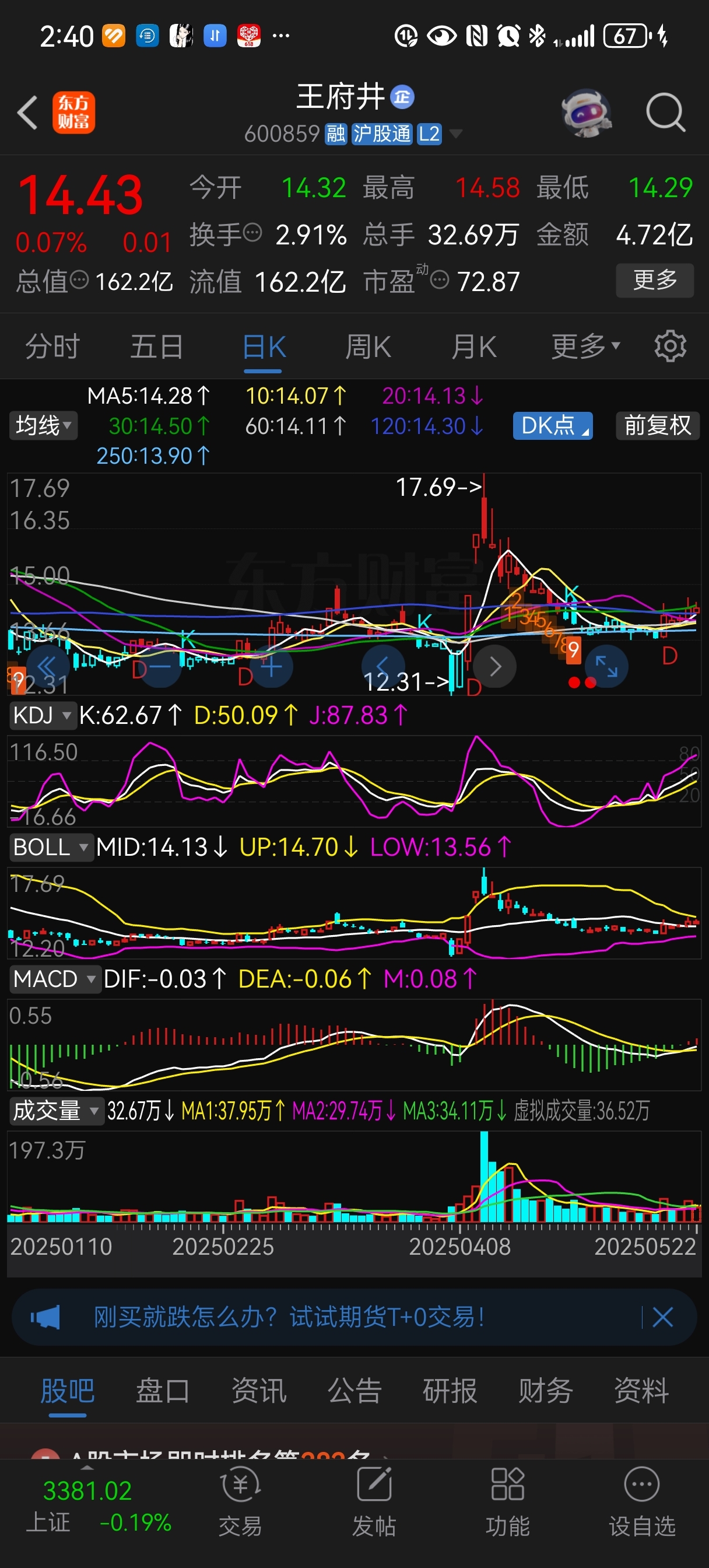Open the robot assistant avatar
The width and height of the screenshot is (709, 1568).
[586, 113]
